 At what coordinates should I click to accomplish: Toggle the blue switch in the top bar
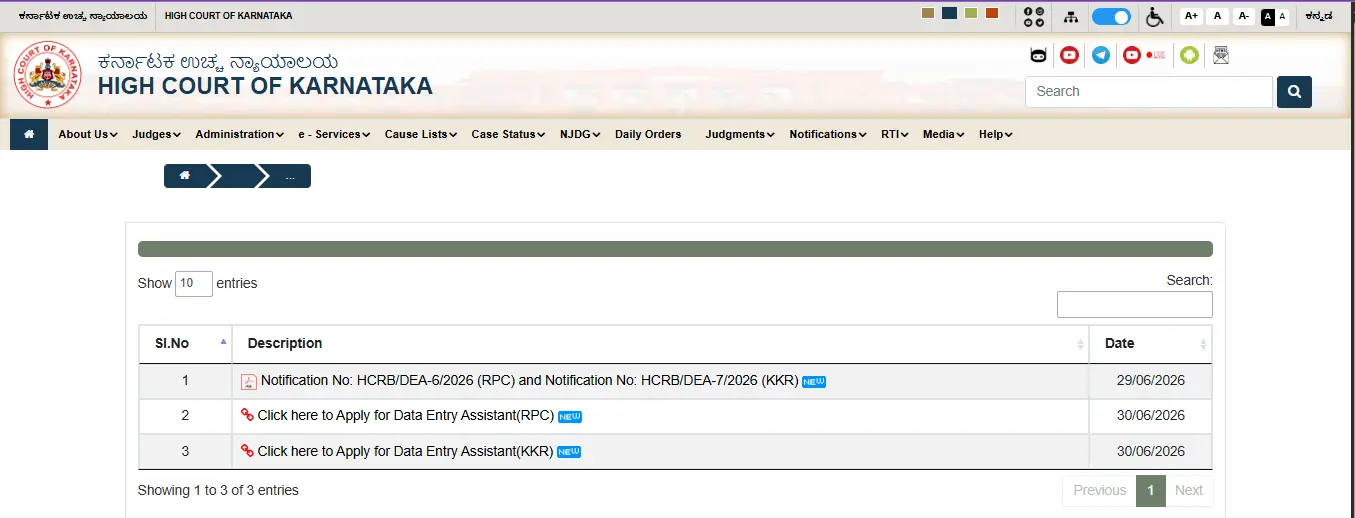click(1111, 16)
